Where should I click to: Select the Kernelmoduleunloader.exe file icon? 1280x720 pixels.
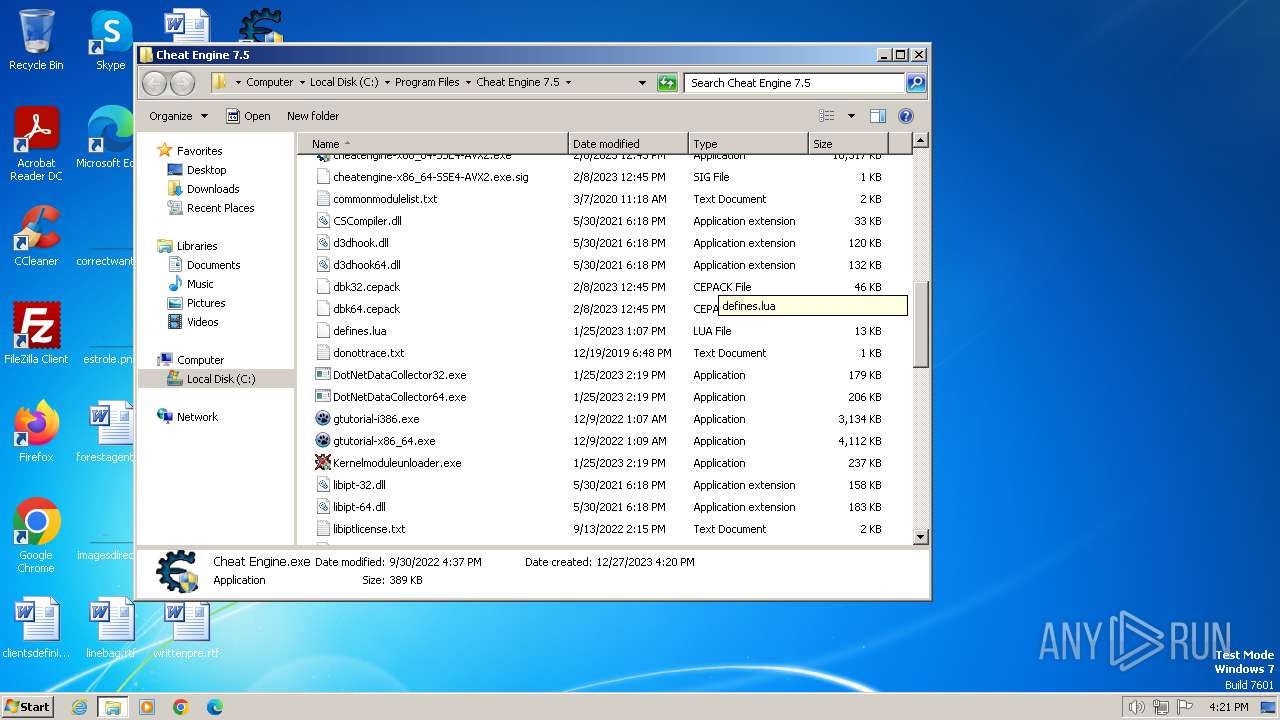point(323,463)
